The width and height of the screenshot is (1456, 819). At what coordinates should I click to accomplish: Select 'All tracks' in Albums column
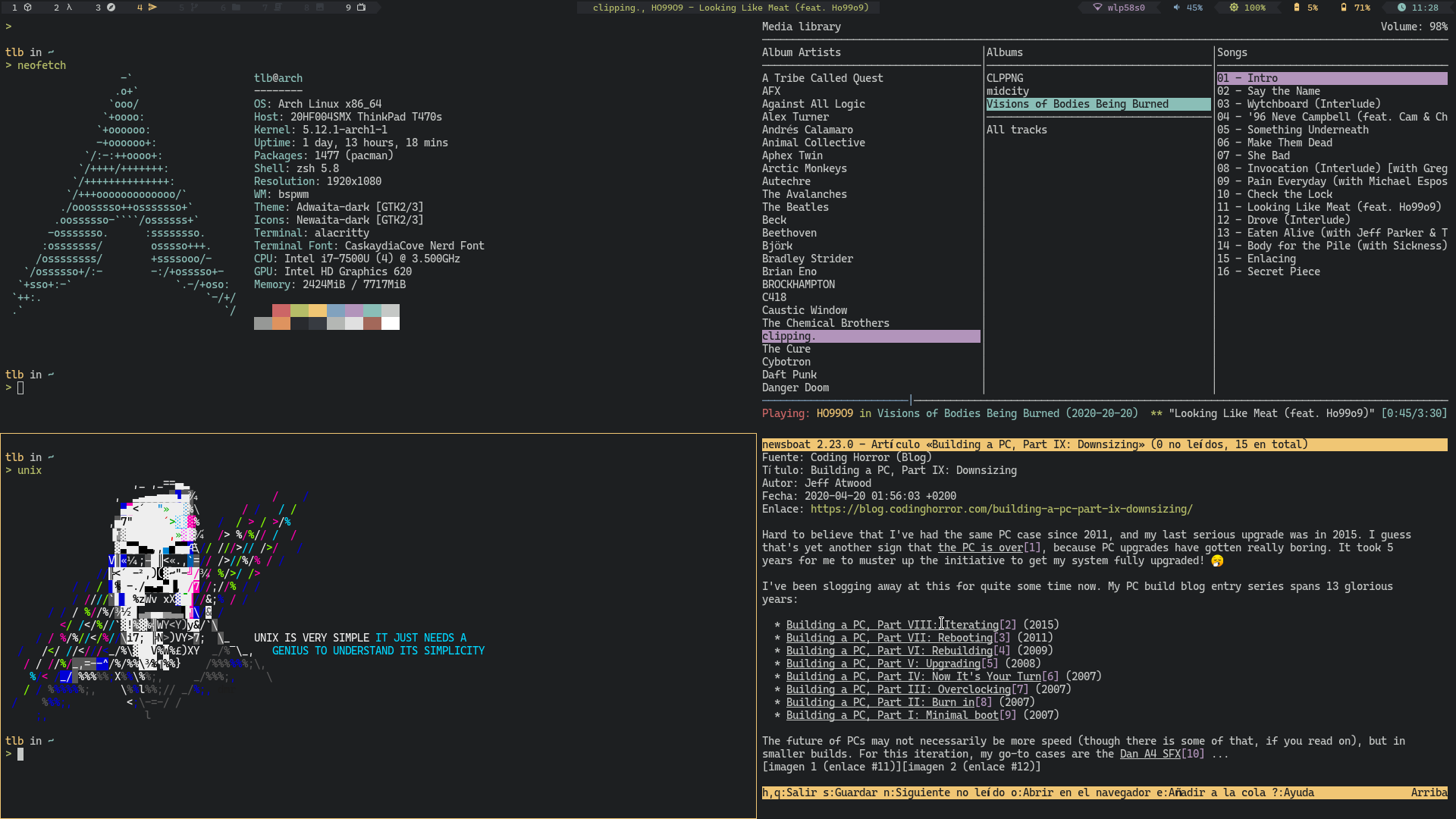point(1016,130)
